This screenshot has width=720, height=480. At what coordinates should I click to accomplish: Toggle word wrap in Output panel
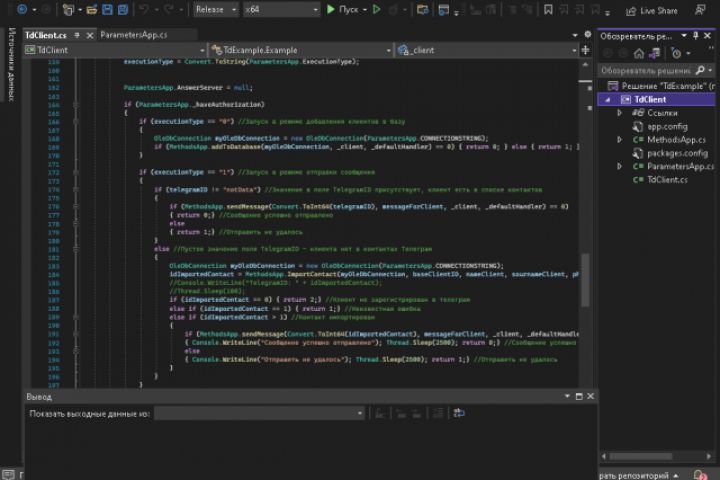pyautogui.click(x=459, y=413)
